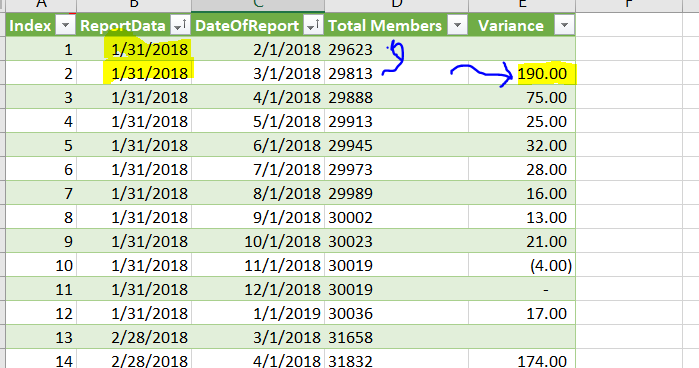Image resolution: width=699 pixels, height=368 pixels.
Task: Click the 29973 total members cell
Action: pos(396,170)
